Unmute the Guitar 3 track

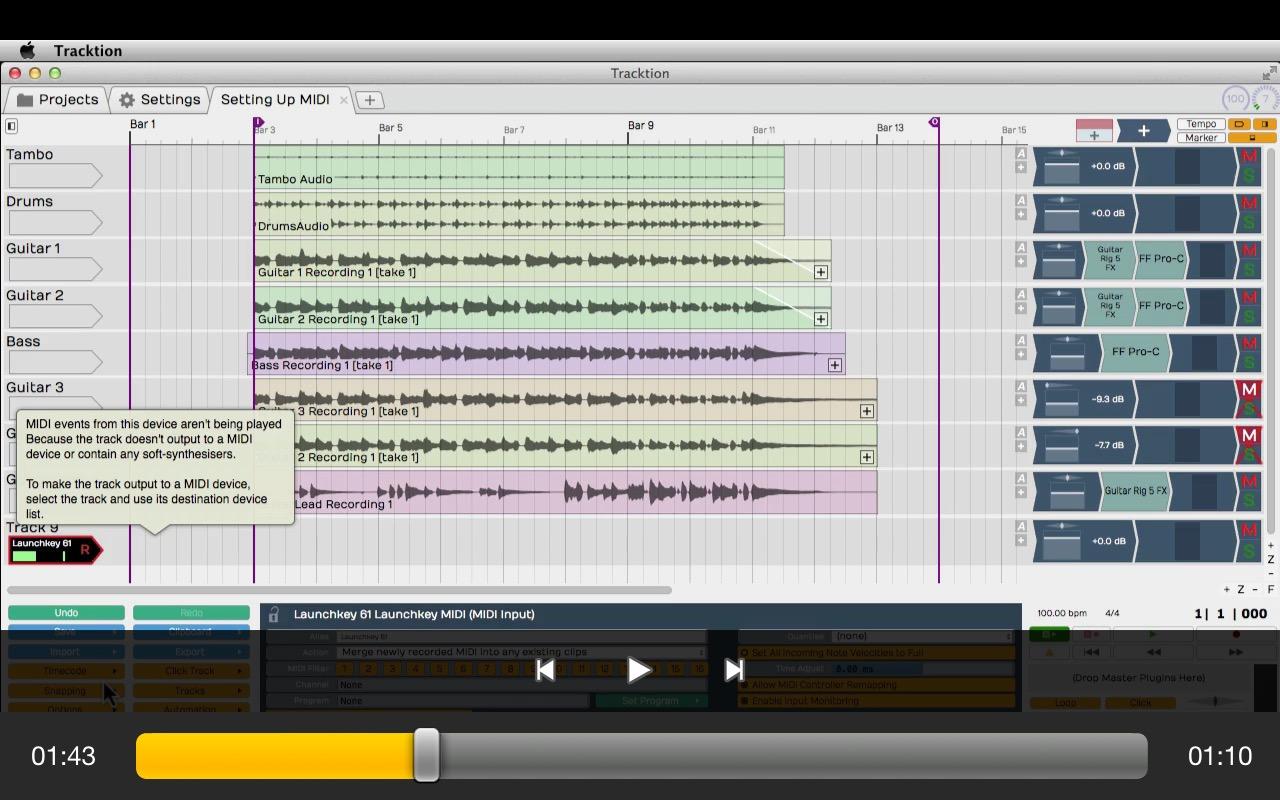click(x=1248, y=390)
